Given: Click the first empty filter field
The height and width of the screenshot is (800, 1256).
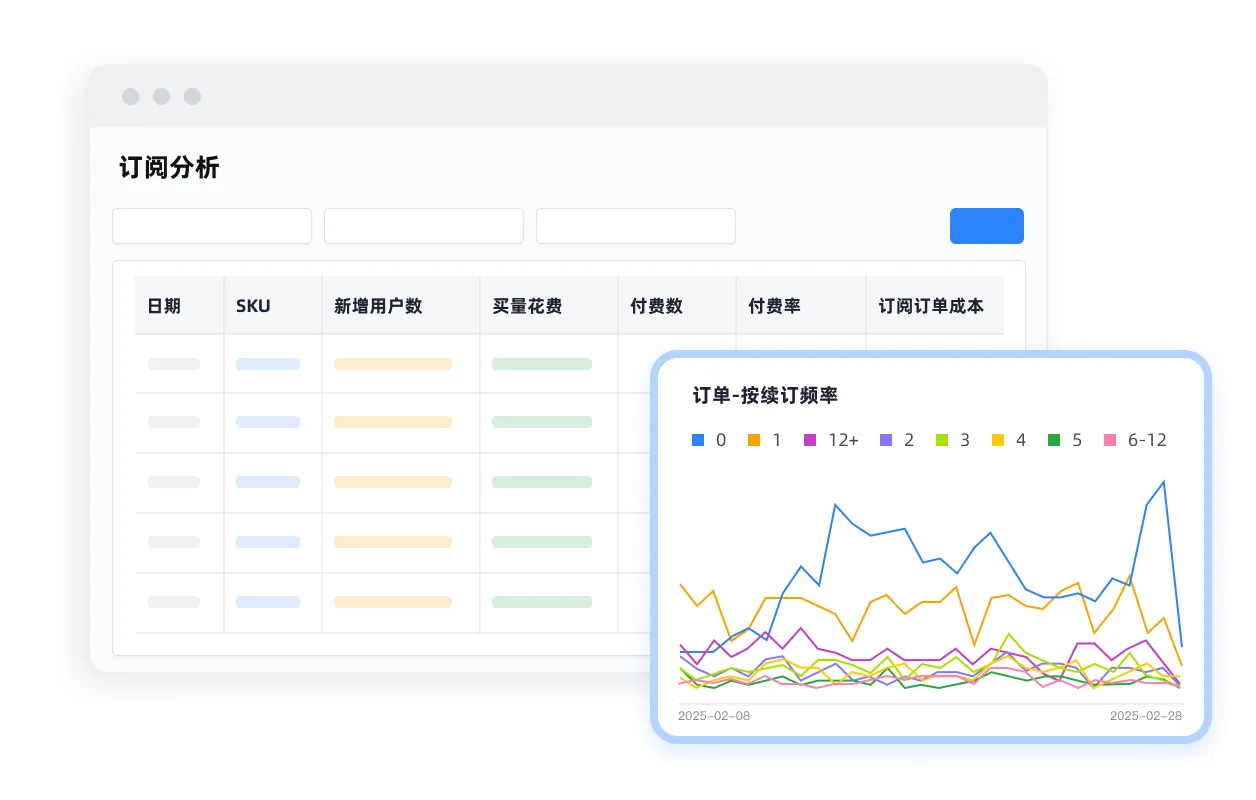Looking at the screenshot, I should (212, 226).
